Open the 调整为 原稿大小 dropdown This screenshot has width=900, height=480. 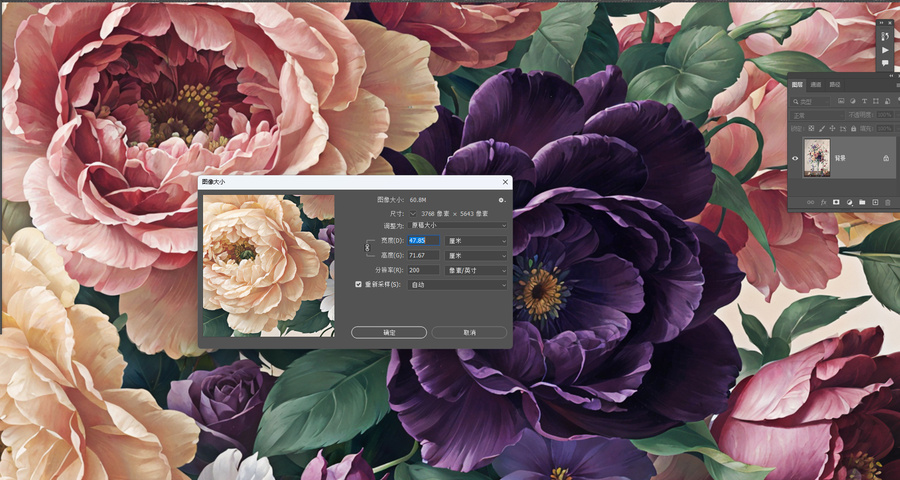pos(457,226)
